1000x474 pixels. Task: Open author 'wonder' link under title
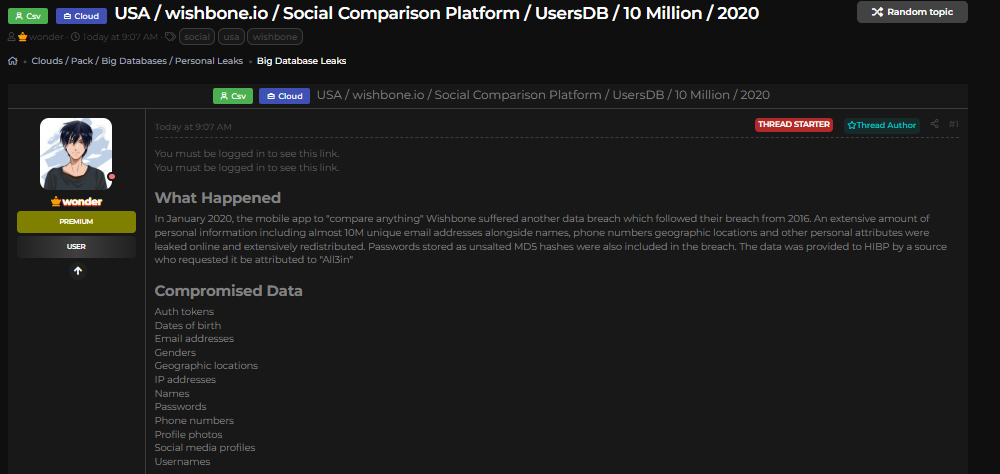48,37
